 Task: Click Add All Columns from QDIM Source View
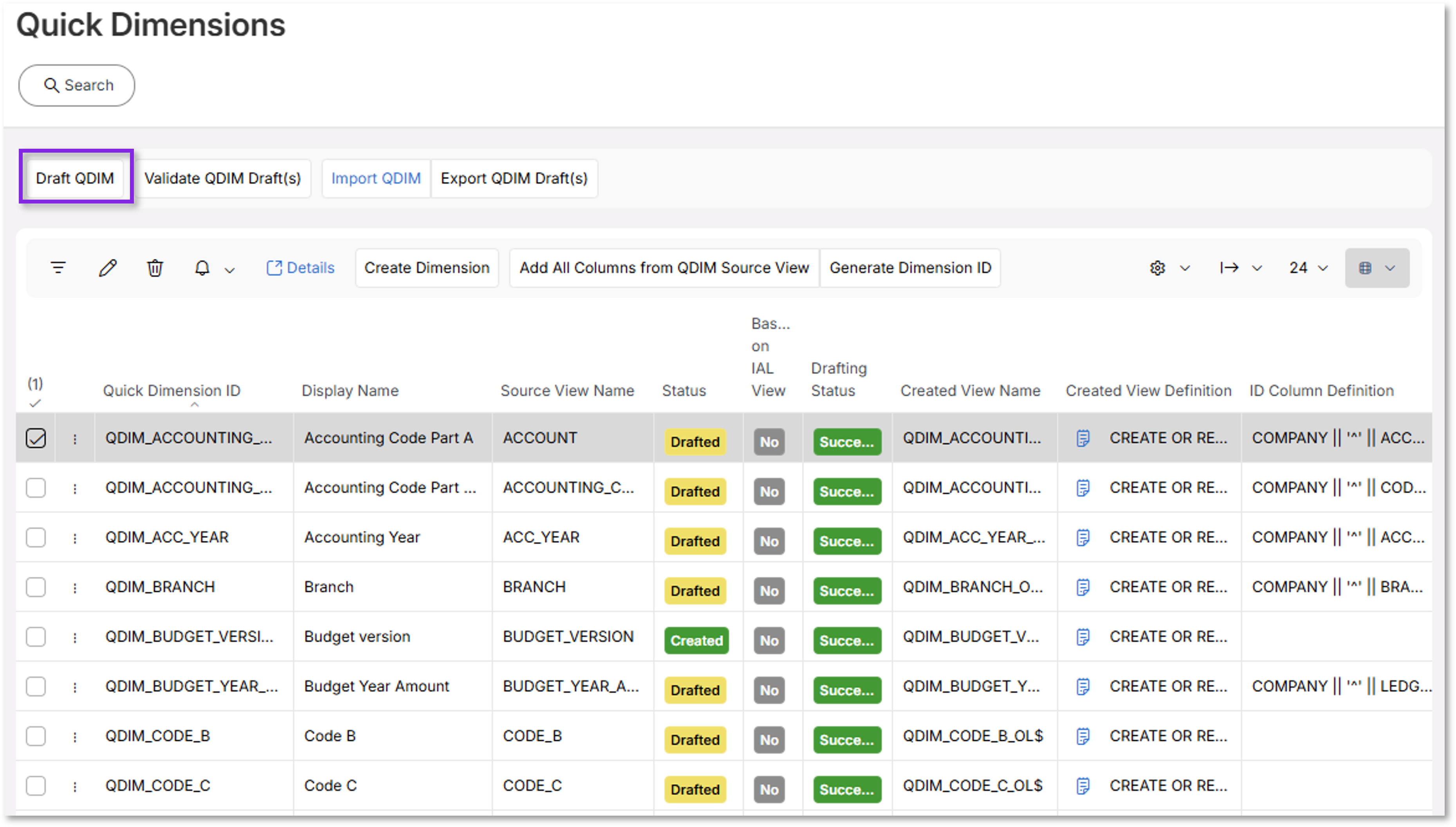pos(664,268)
